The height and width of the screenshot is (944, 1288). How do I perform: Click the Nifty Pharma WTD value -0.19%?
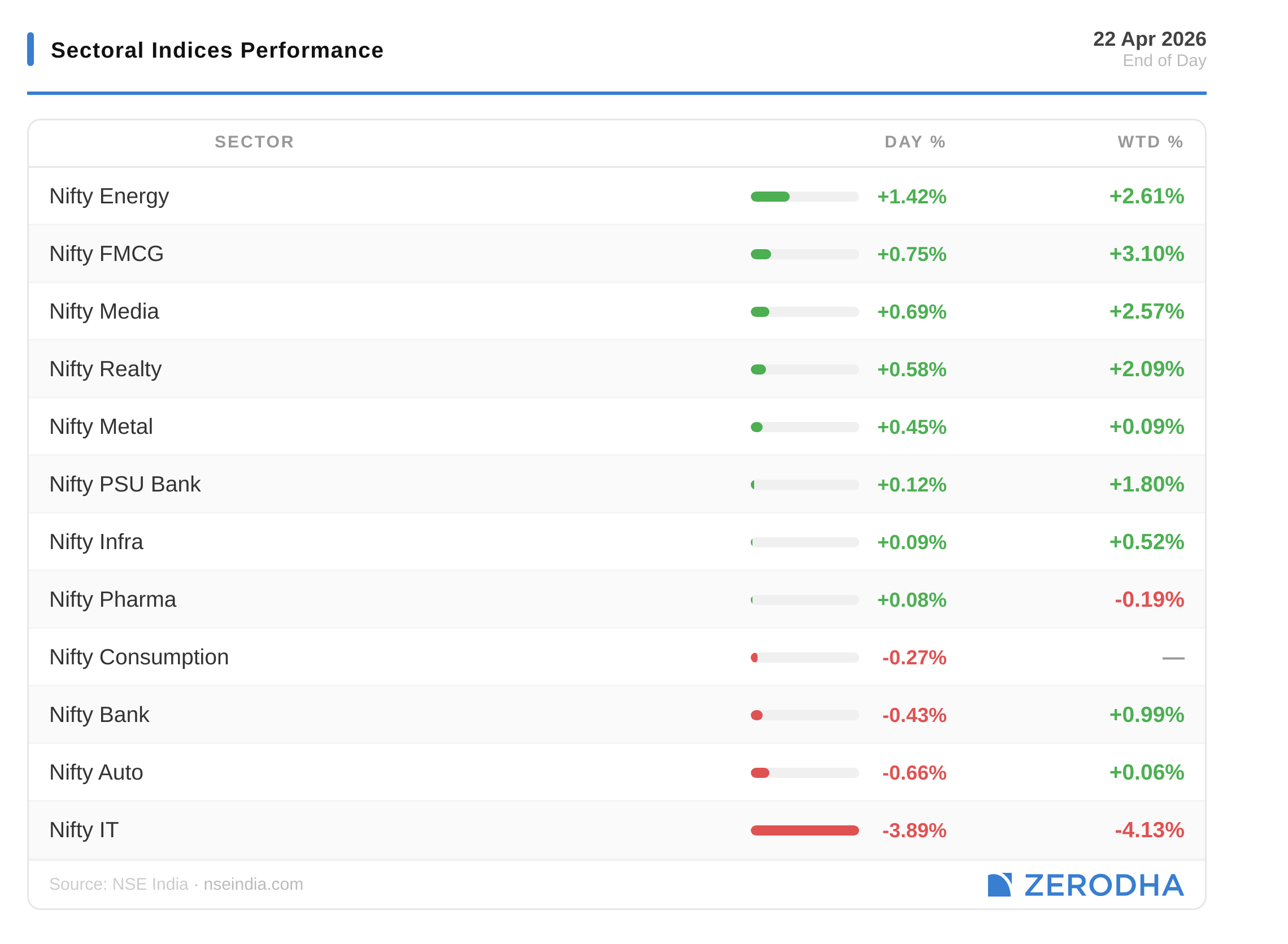coord(1148,599)
